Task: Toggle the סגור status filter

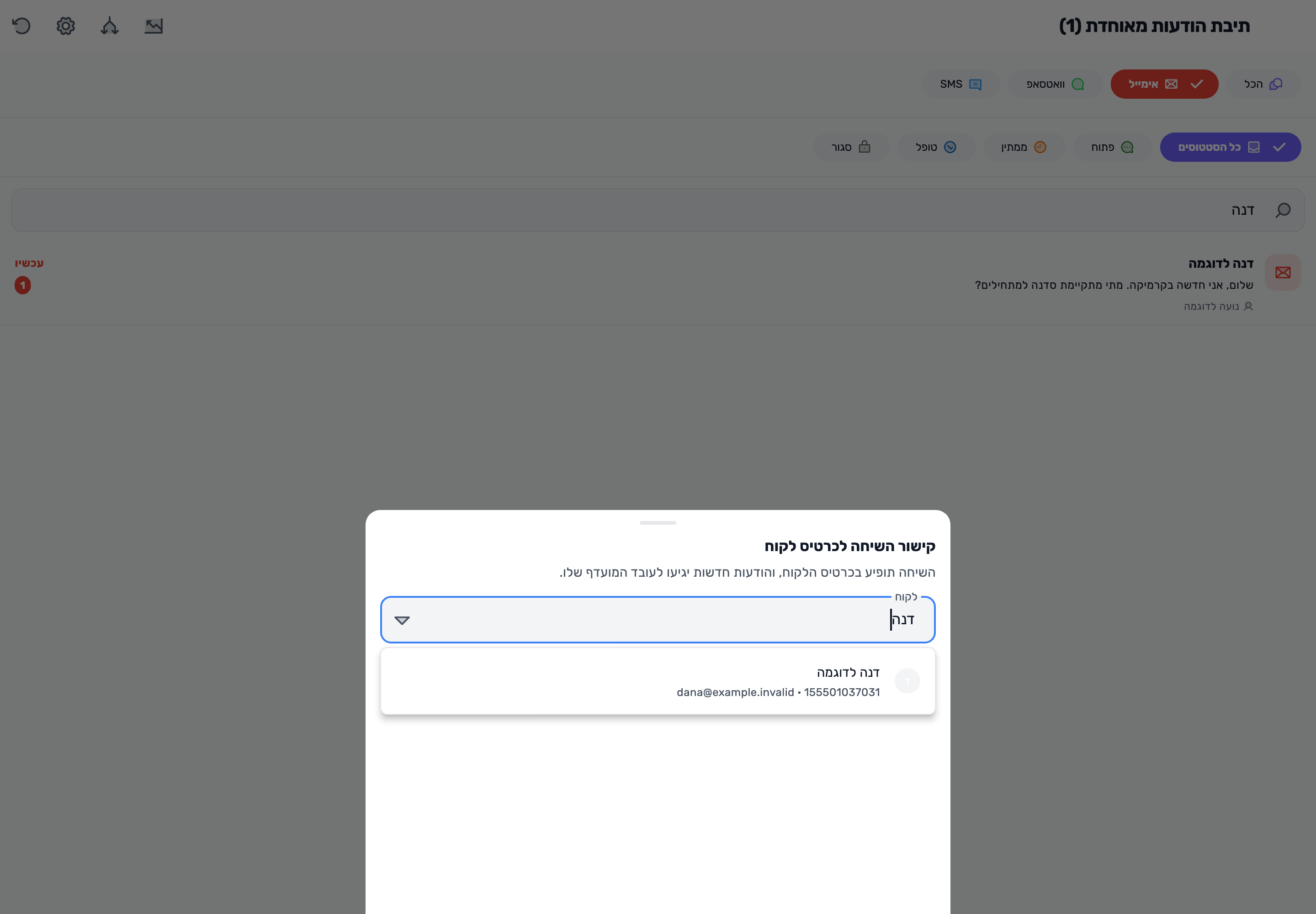Action: coord(852,147)
